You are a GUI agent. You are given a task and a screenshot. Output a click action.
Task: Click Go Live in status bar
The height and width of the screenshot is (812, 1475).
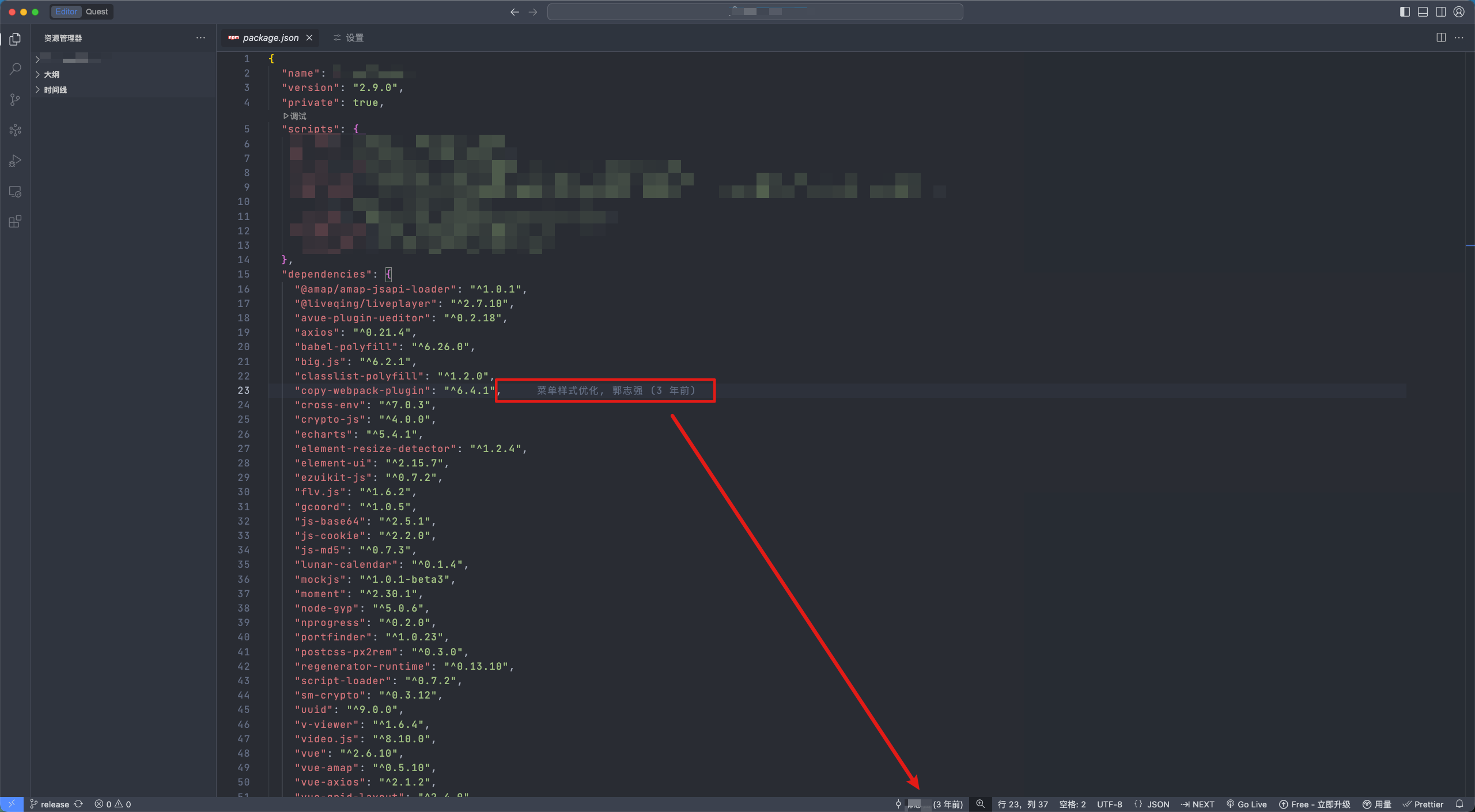click(x=1247, y=804)
